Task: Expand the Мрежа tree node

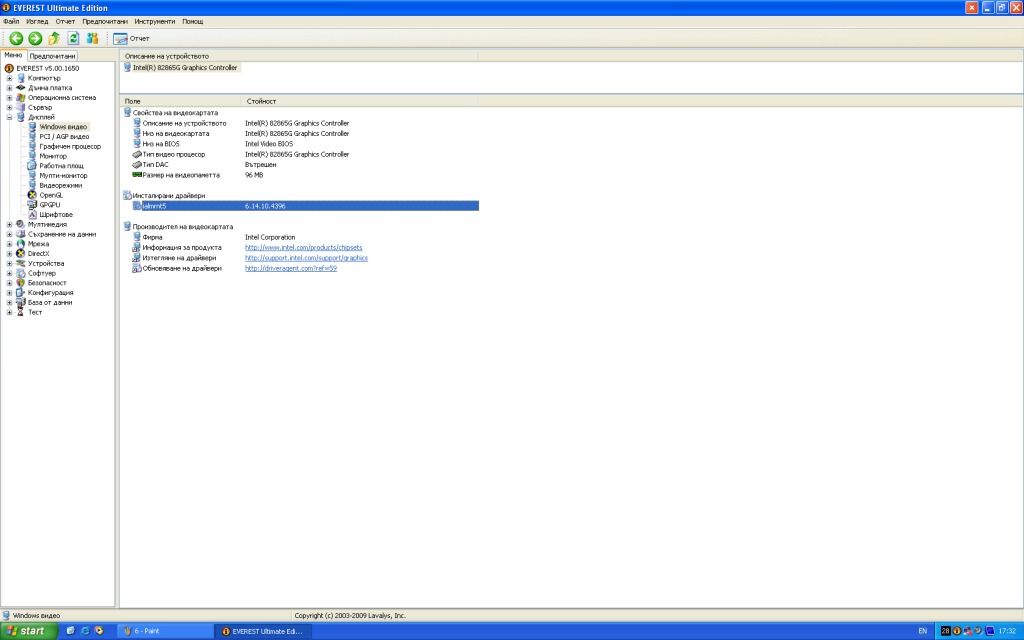Action: pyautogui.click(x=9, y=244)
